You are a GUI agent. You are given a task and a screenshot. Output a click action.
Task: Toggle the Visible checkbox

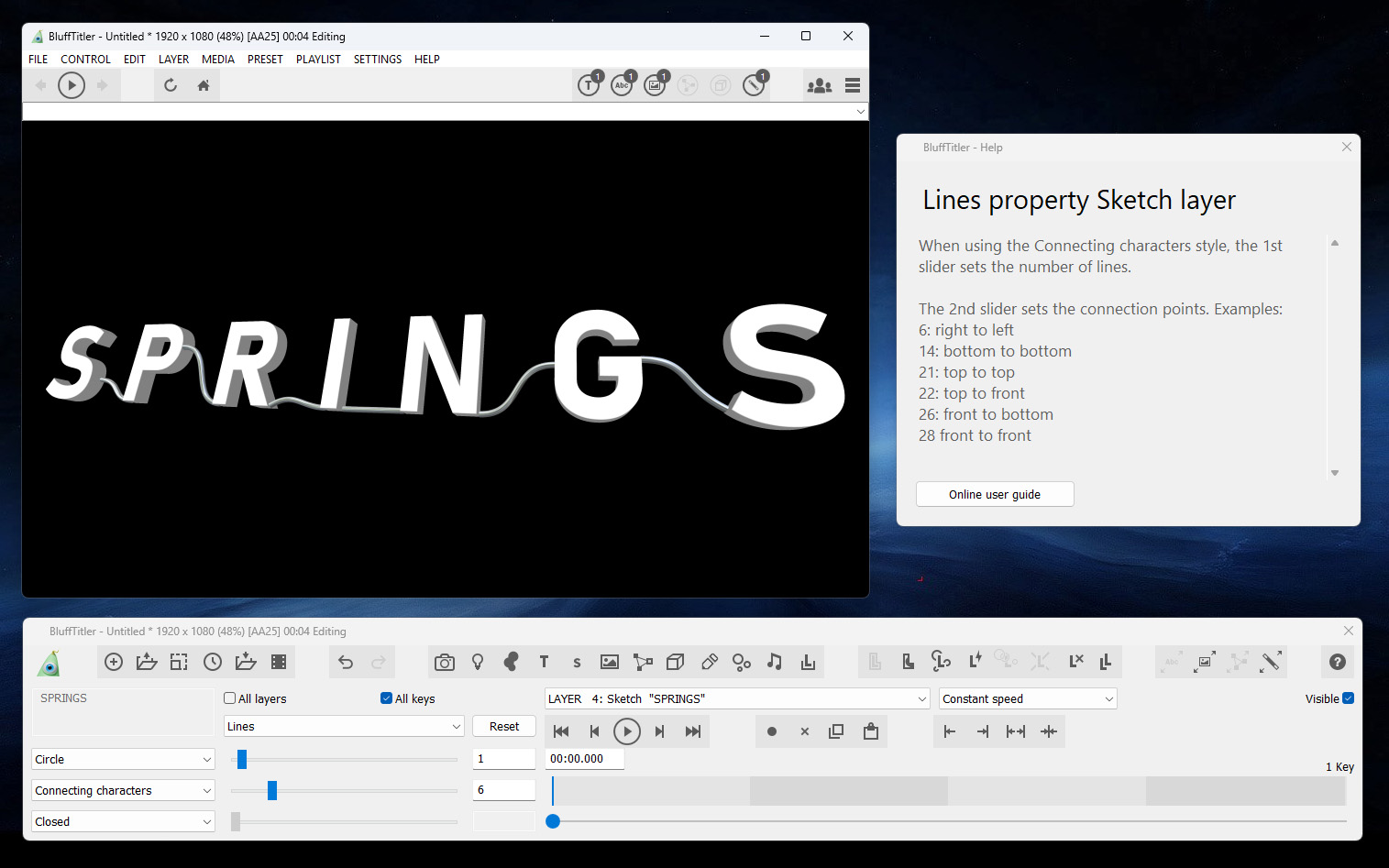tap(1348, 698)
